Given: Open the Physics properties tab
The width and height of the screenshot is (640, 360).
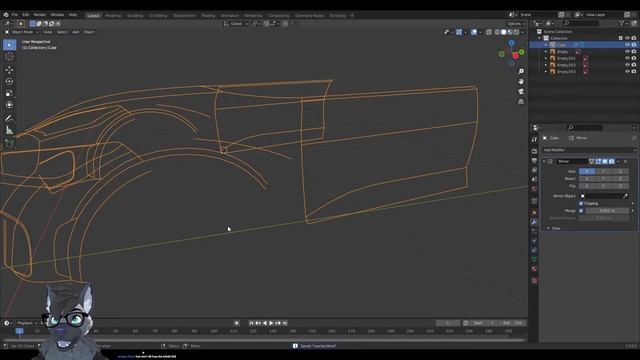Looking at the screenshot, I should 534,241.
